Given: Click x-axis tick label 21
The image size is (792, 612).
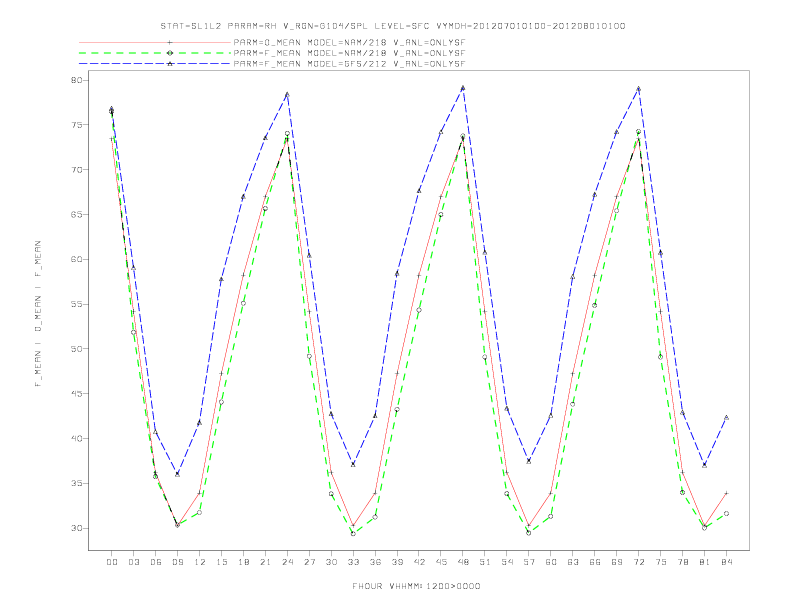Looking at the screenshot, I should pyautogui.click(x=265, y=562).
